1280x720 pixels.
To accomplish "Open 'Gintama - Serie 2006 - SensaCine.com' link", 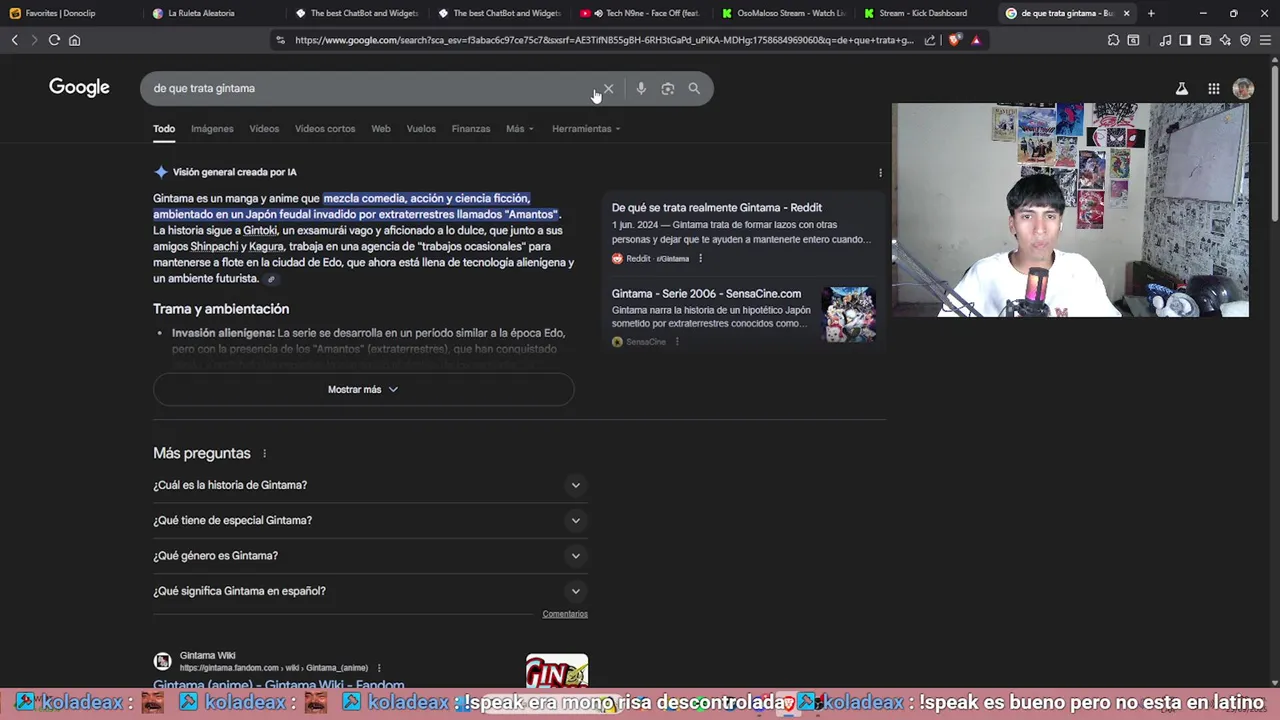I will (x=706, y=294).
